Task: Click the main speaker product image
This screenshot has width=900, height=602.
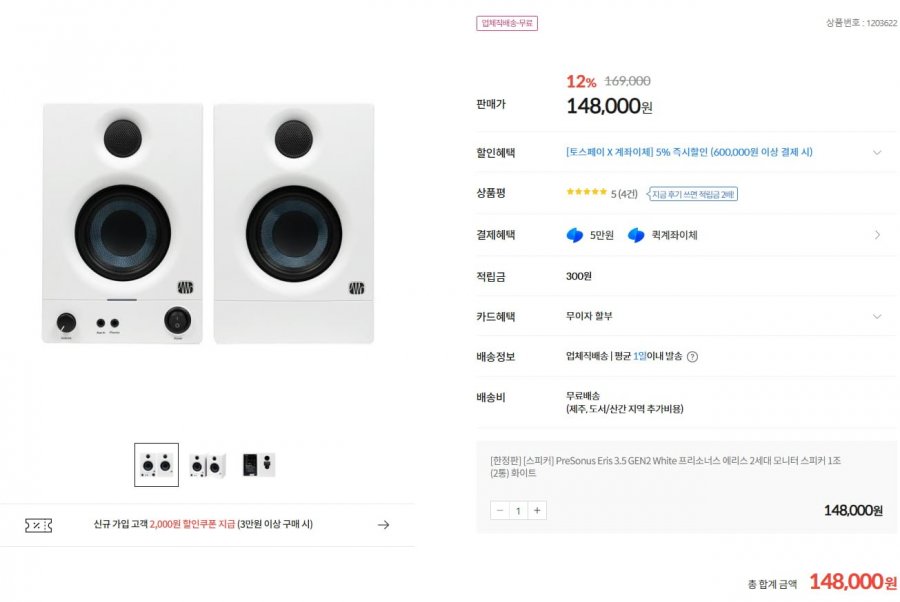Action: 208,224
